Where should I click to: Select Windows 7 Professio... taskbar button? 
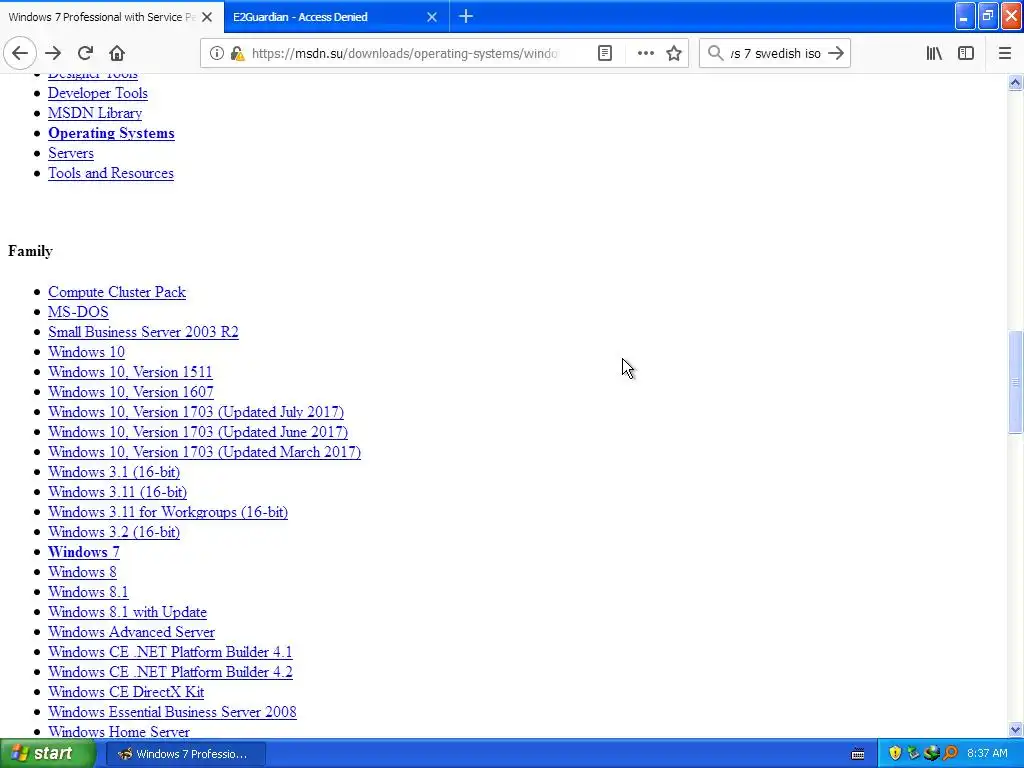pyautogui.click(x=185, y=754)
